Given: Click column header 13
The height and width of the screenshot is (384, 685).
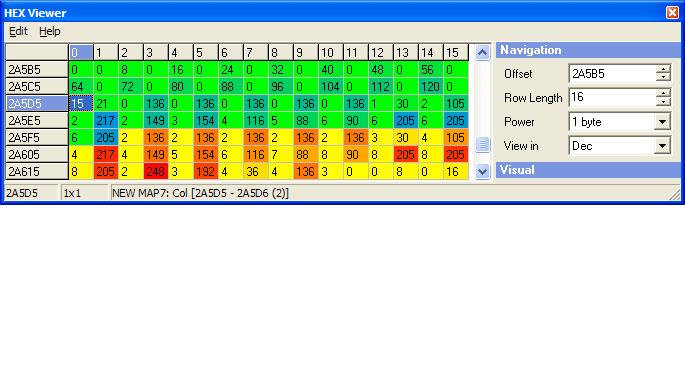Looking at the screenshot, I should point(406,52).
